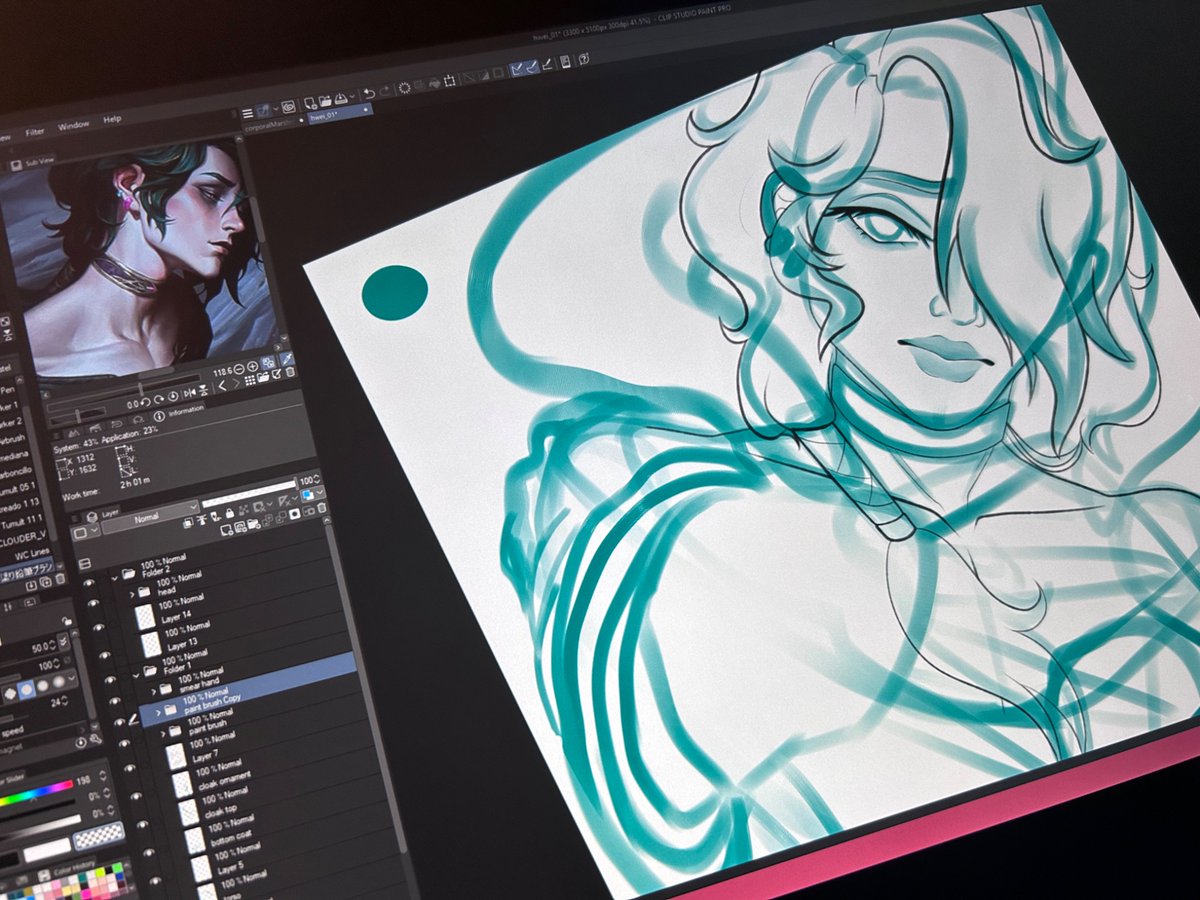Viewport: 1200px width, 900px height.
Task: Open CLIP STUDIO launcher spiral icon
Action: click(288, 106)
